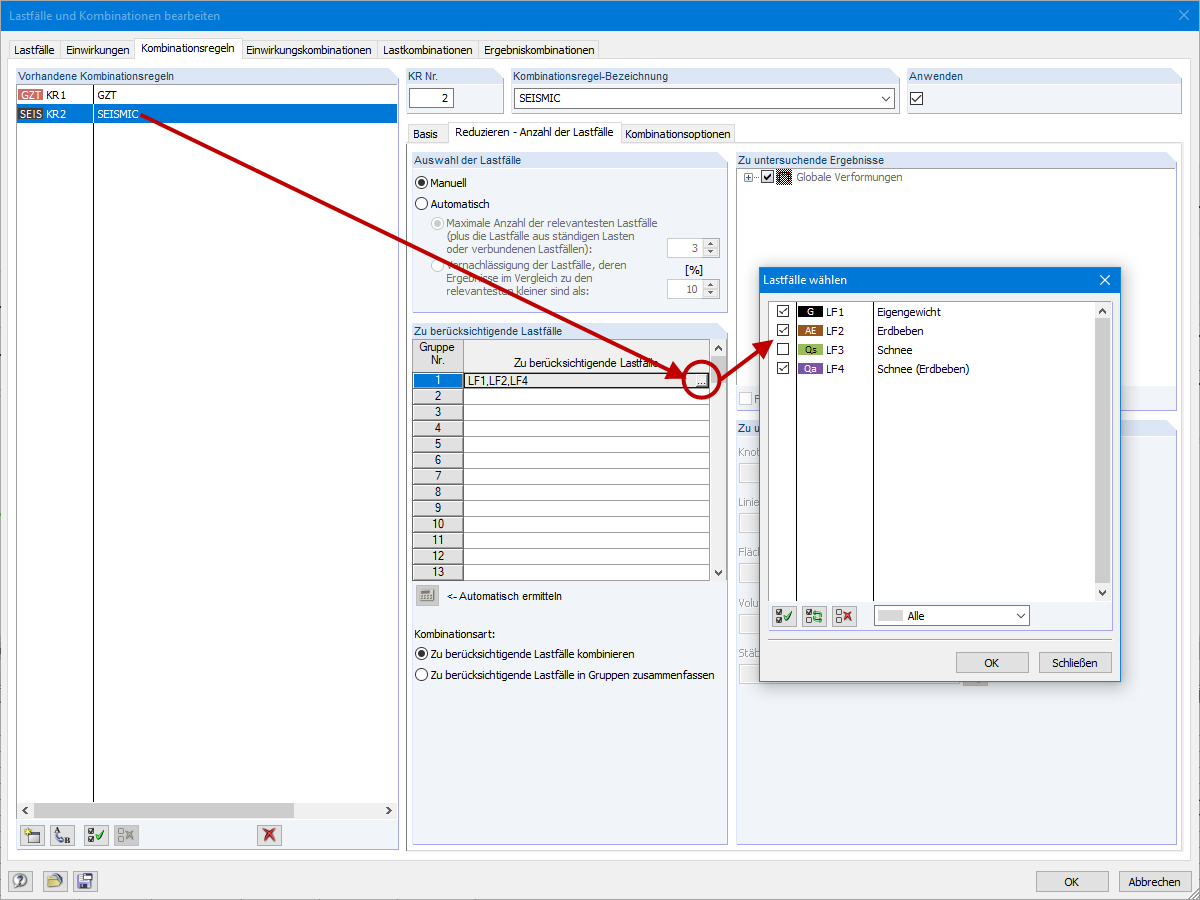Expand Globale Verformungen tree node
This screenshot has height=900, width=1200.
pyautogui.click(x=749, y=177)
